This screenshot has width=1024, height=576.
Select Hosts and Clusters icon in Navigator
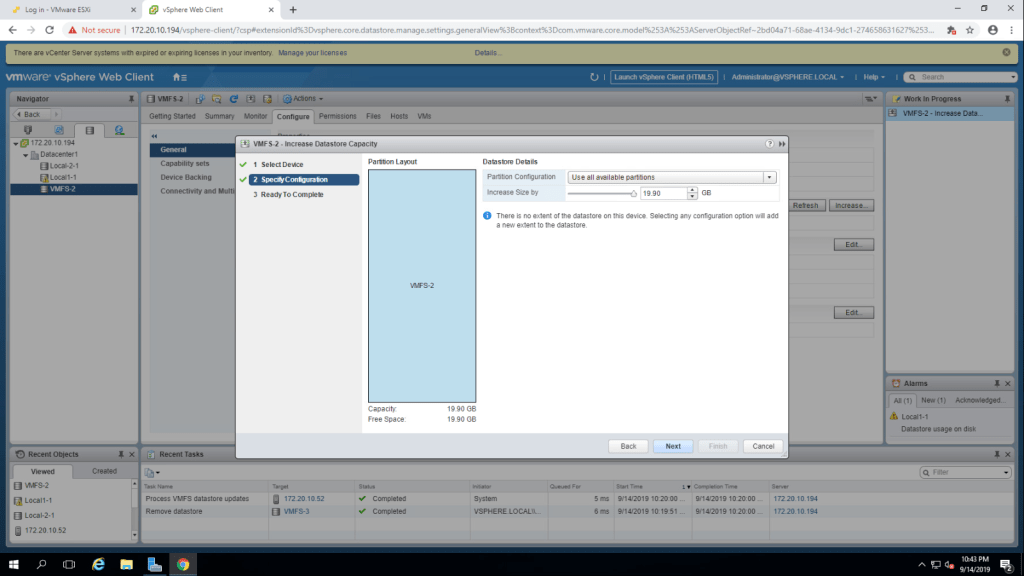[28, 130]
